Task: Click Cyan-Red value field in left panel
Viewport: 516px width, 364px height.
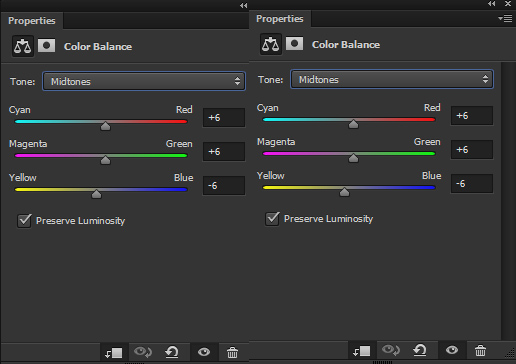Action: point(224,117)
